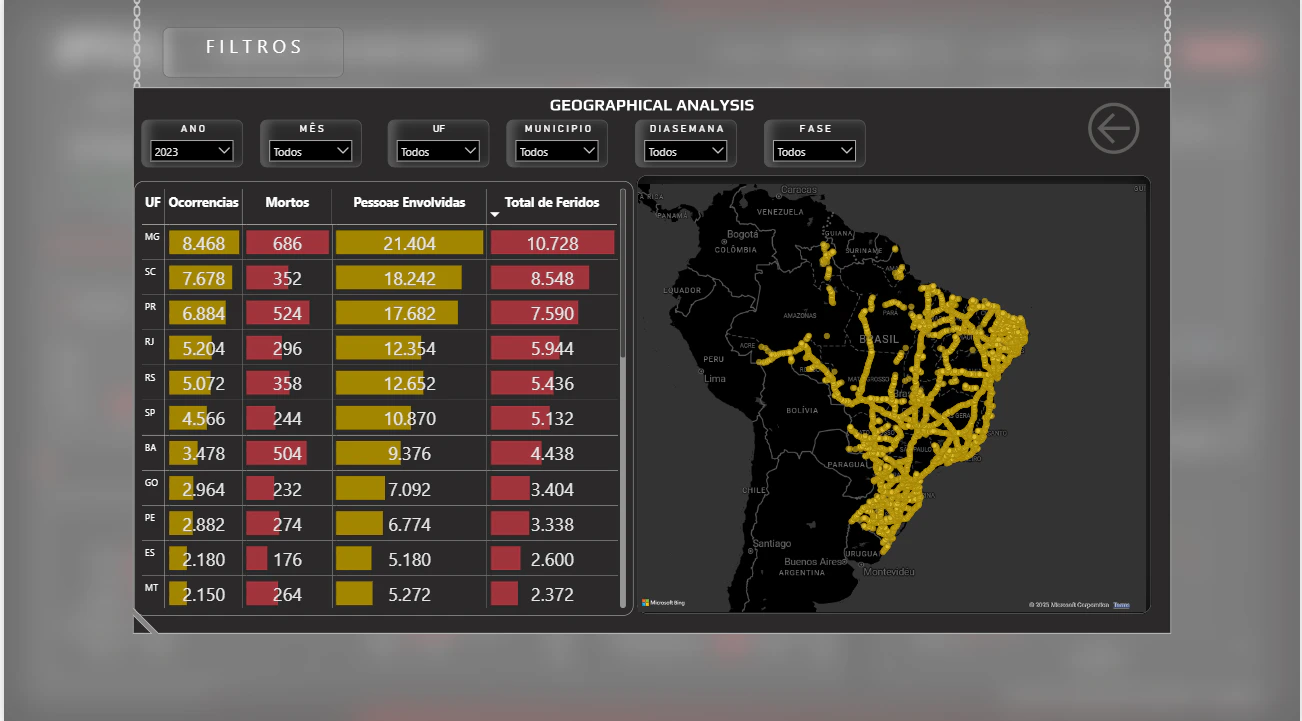The width and height of the screenshot is (1302, 721).
Task: Click the sort arrow under Total de Feridos
Action: (494, 215)
